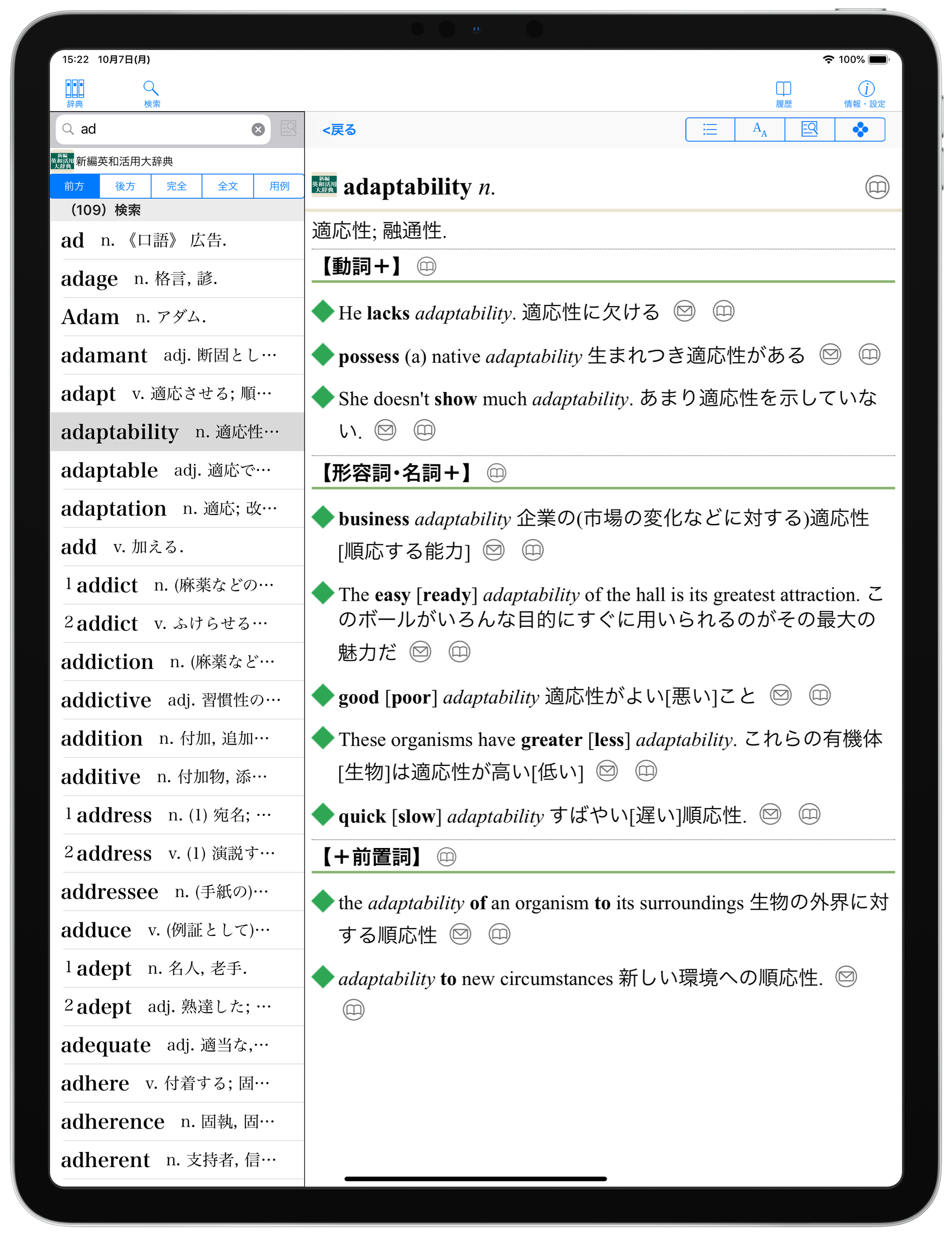This screenshot has width=952, height=1237.
Task: Switch to 全文 search mode
Action: coord(228,186)
